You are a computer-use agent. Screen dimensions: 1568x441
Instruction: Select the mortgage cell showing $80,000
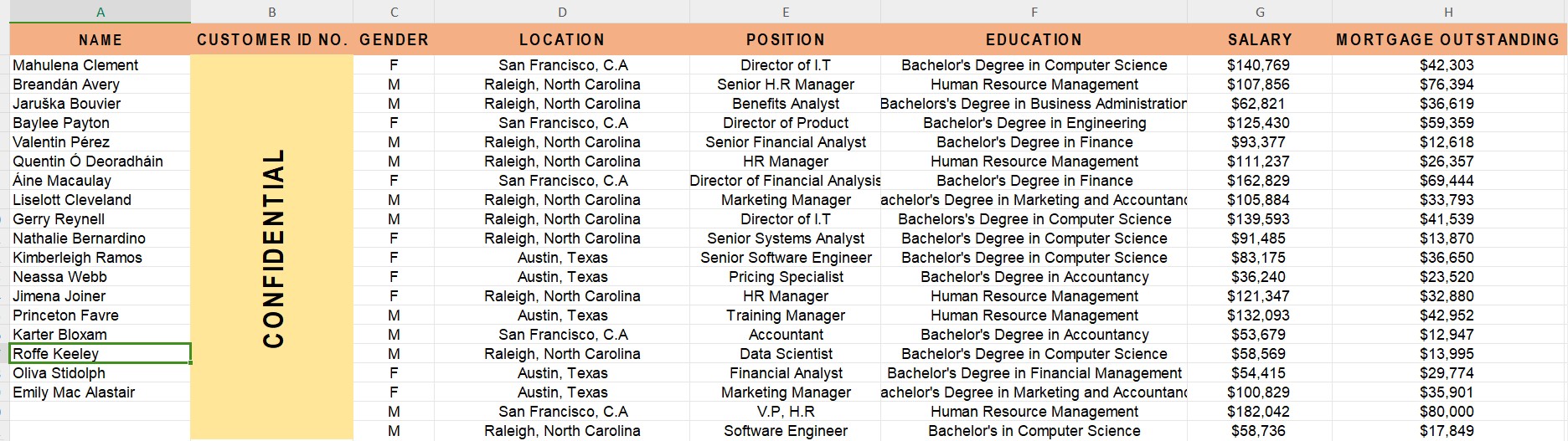[1447, 412]
